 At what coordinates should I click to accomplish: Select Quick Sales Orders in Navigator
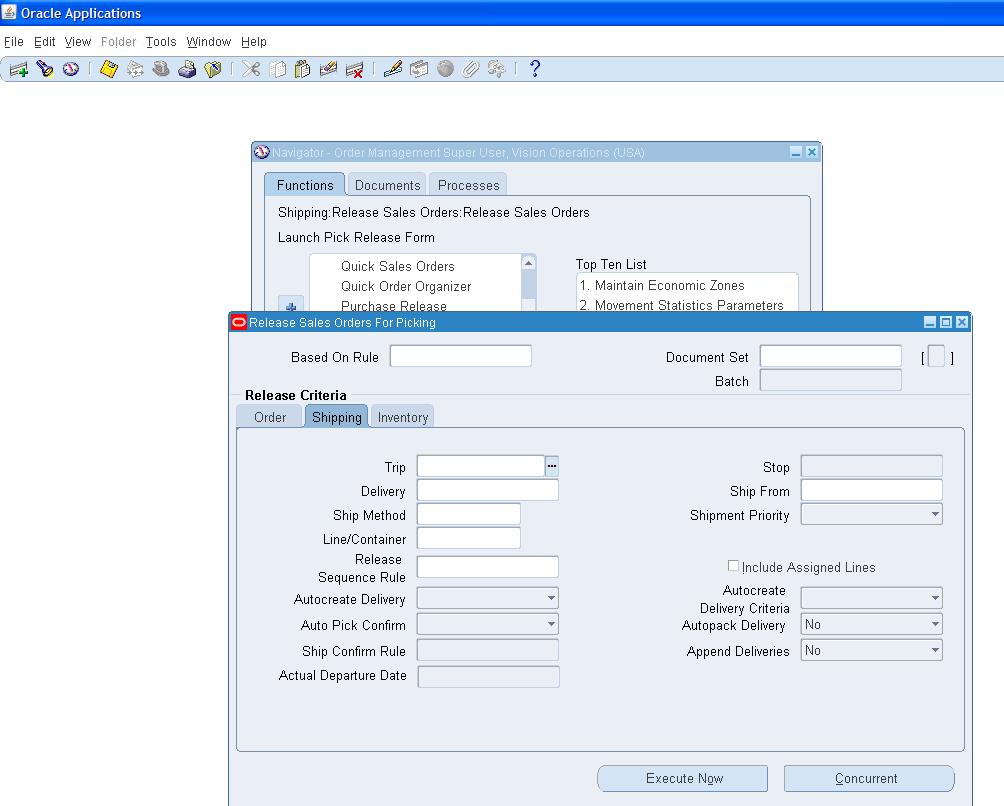pyautogui.click(x=398, y=266)
